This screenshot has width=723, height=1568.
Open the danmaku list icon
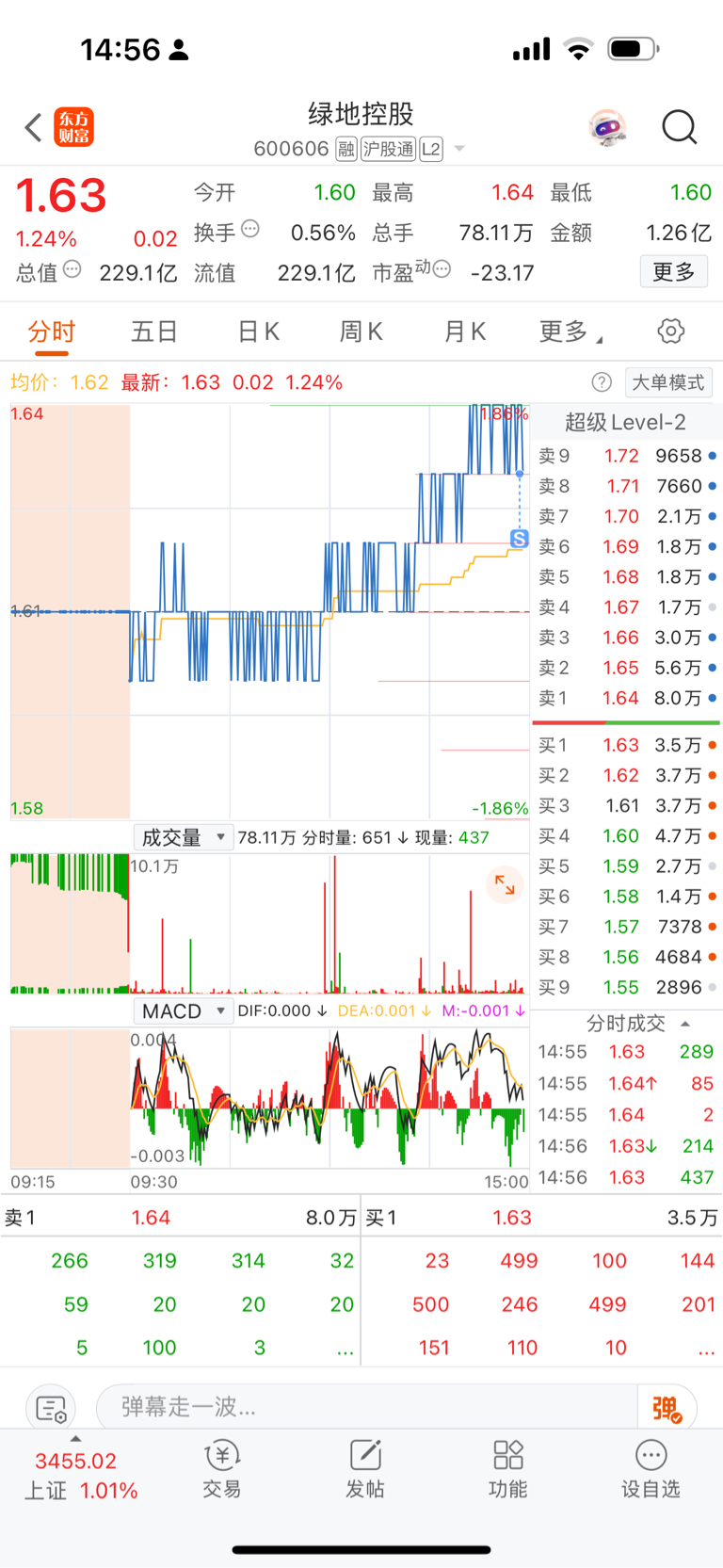[51, 1409]
